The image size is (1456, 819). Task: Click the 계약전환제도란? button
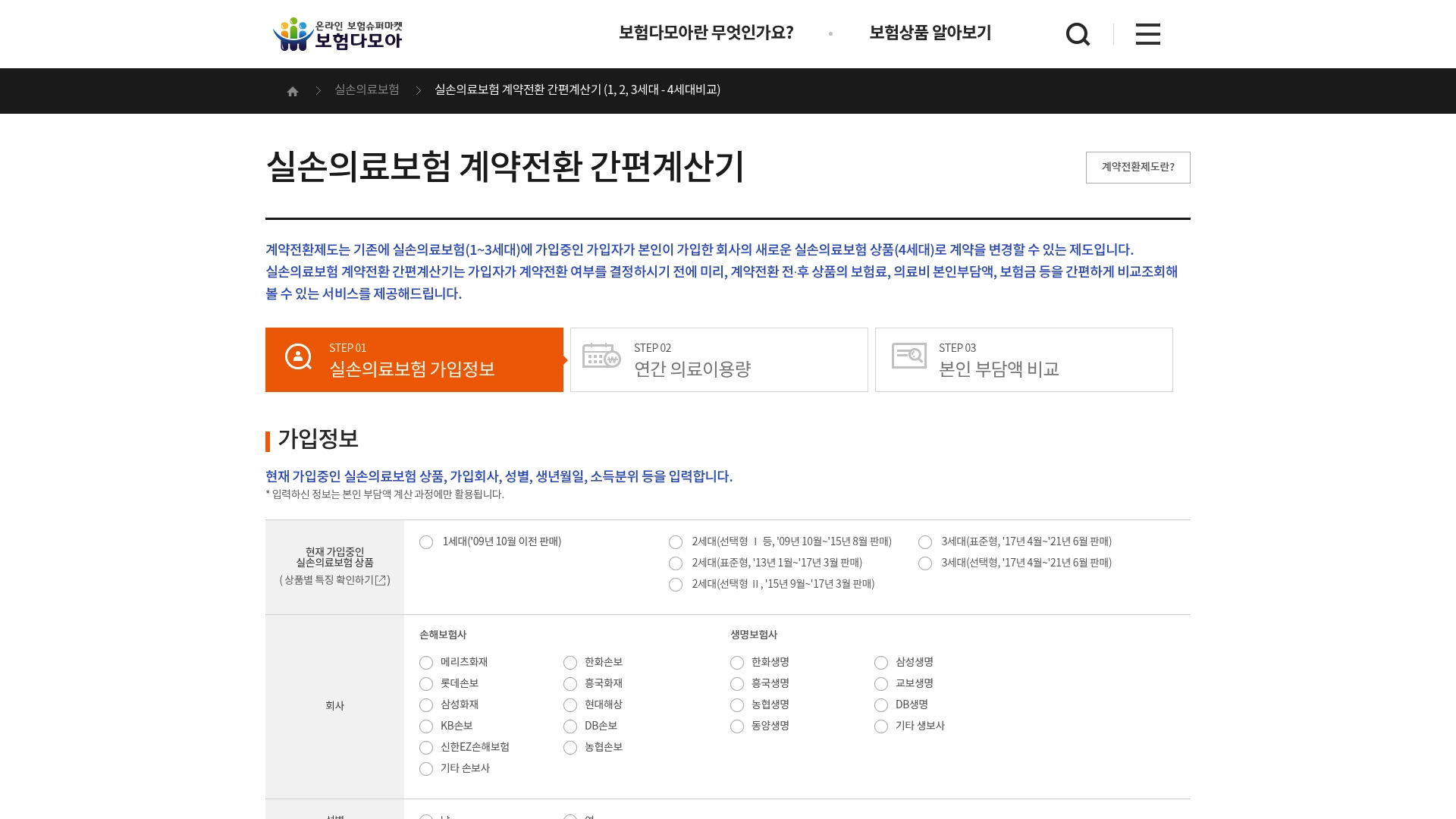(1137, 167)
